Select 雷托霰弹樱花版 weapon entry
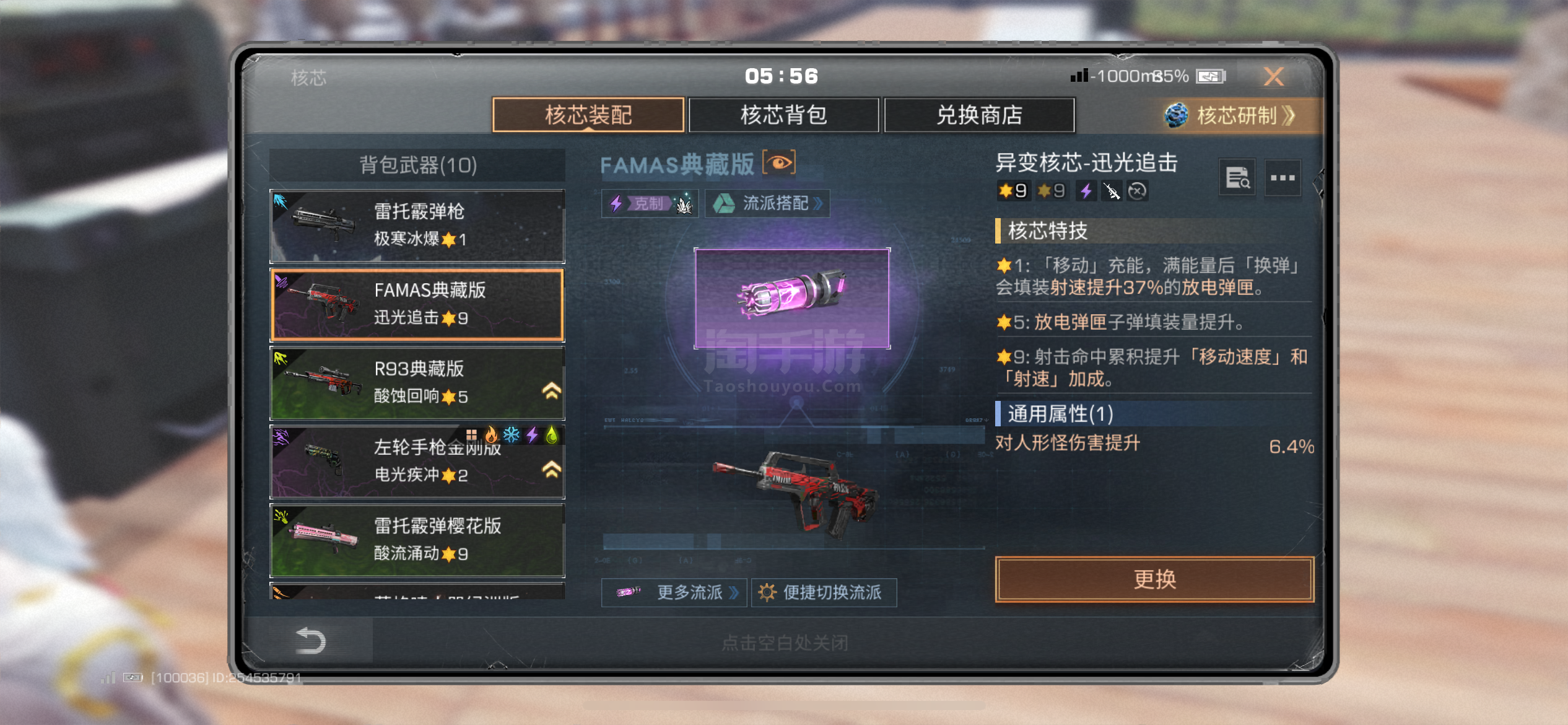Screen dimensions: 1568x725 (417, 540)
